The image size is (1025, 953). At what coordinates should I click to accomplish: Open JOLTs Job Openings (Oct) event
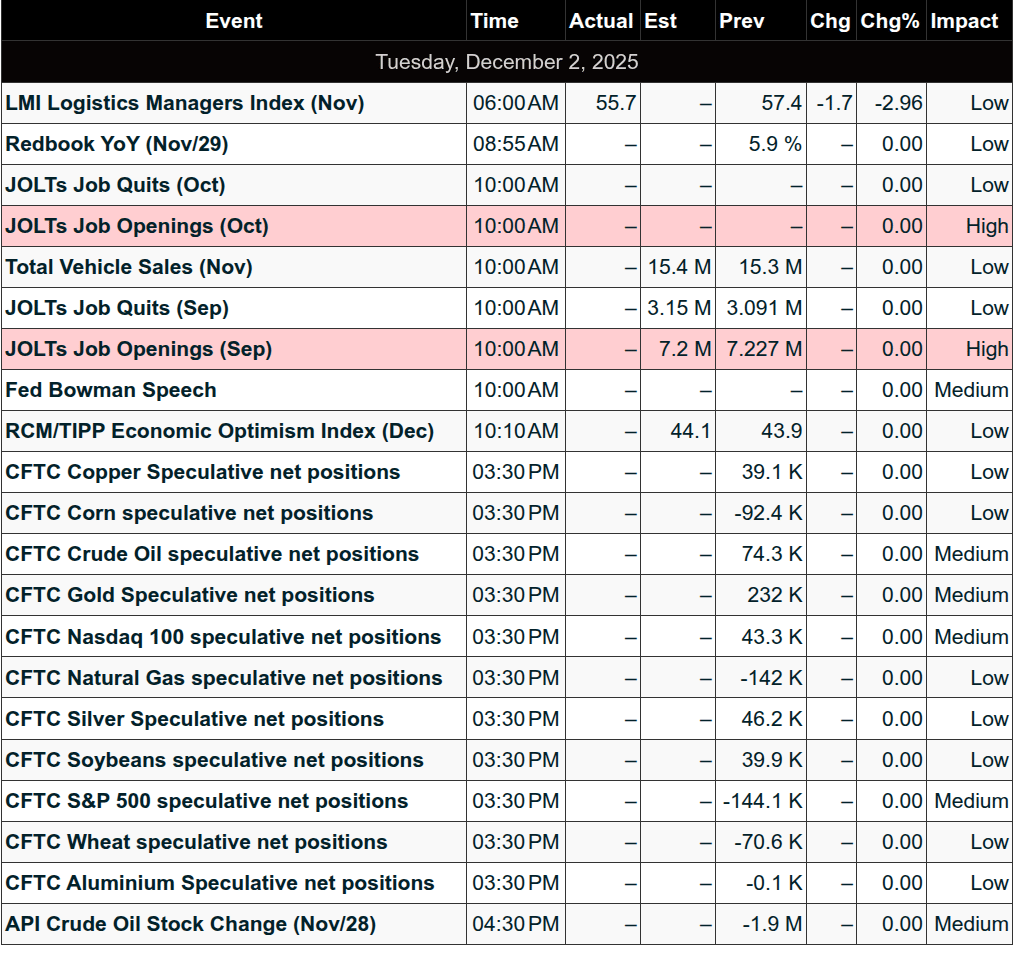point(137,226)
